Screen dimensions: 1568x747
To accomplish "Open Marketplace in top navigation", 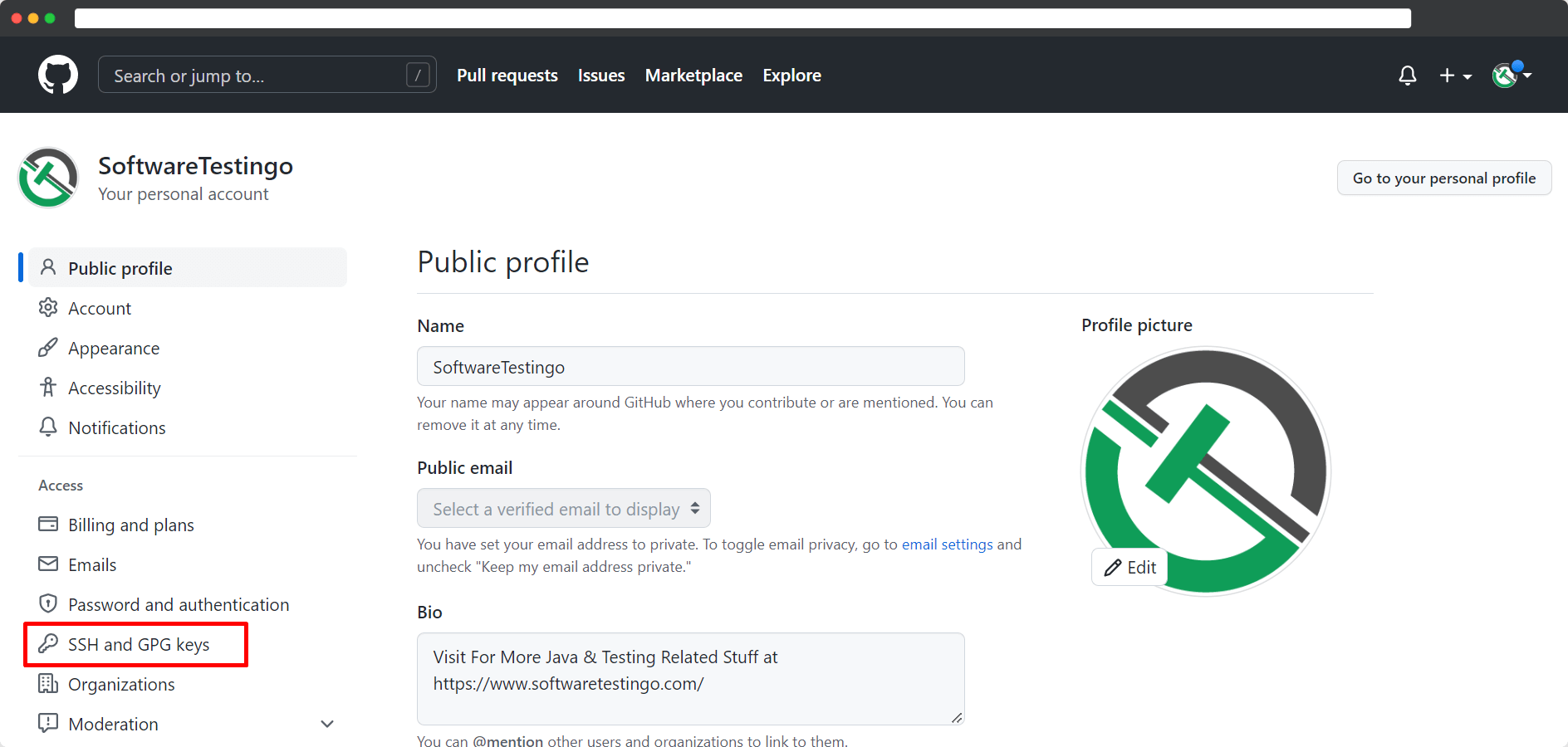I will (693, 76).
